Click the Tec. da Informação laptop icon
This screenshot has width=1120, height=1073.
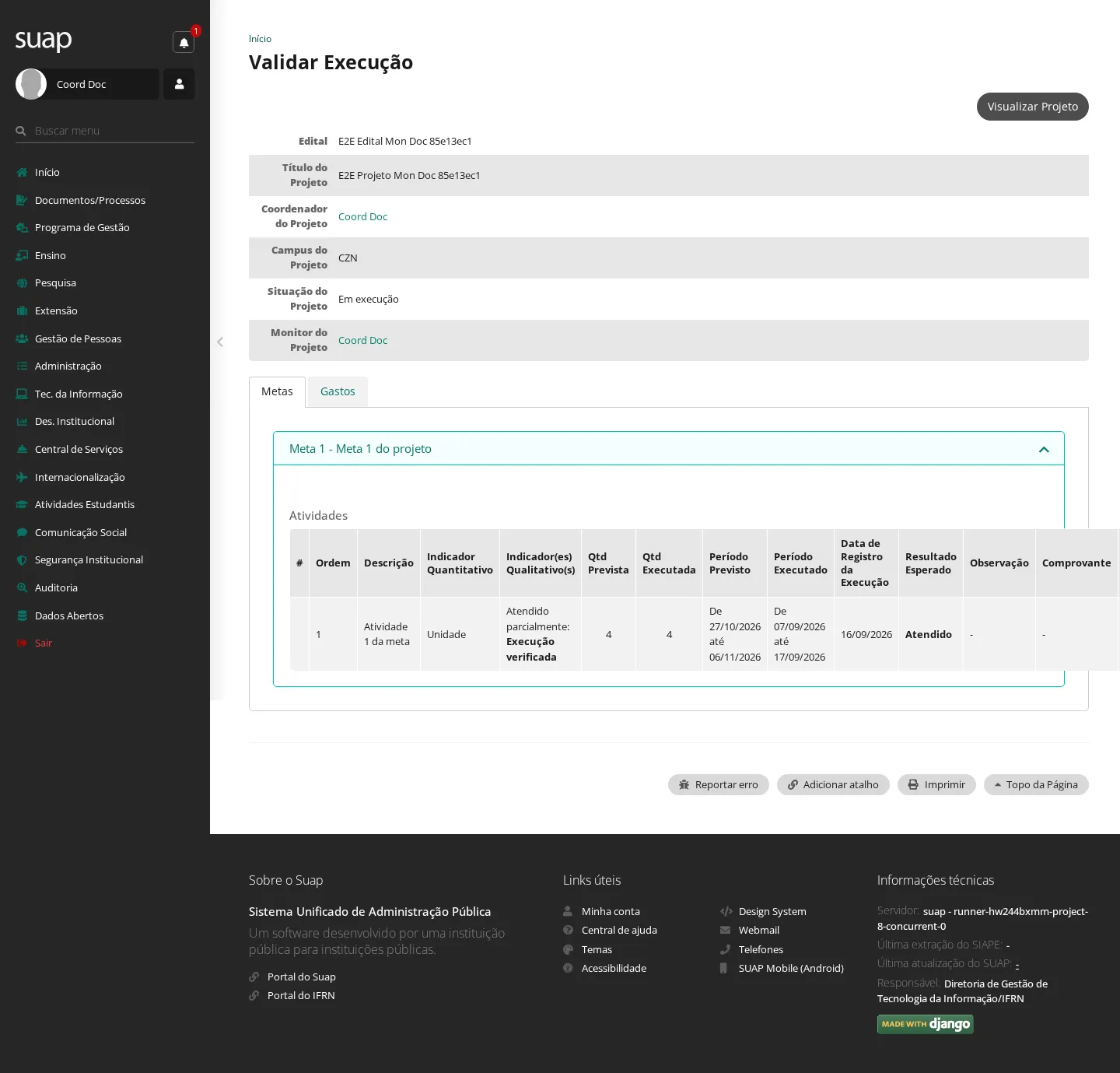pyautogui.click(x=22, y=394)
